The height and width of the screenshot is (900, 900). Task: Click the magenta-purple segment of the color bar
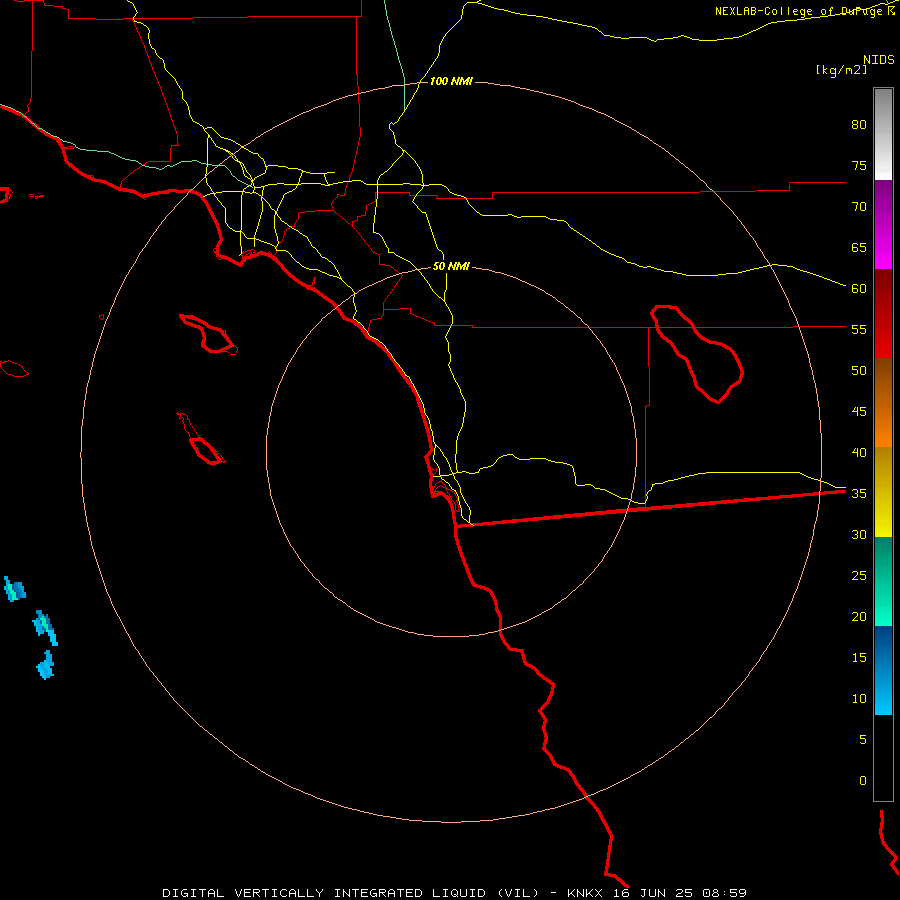pyautogui.click(x=883, y=224)
